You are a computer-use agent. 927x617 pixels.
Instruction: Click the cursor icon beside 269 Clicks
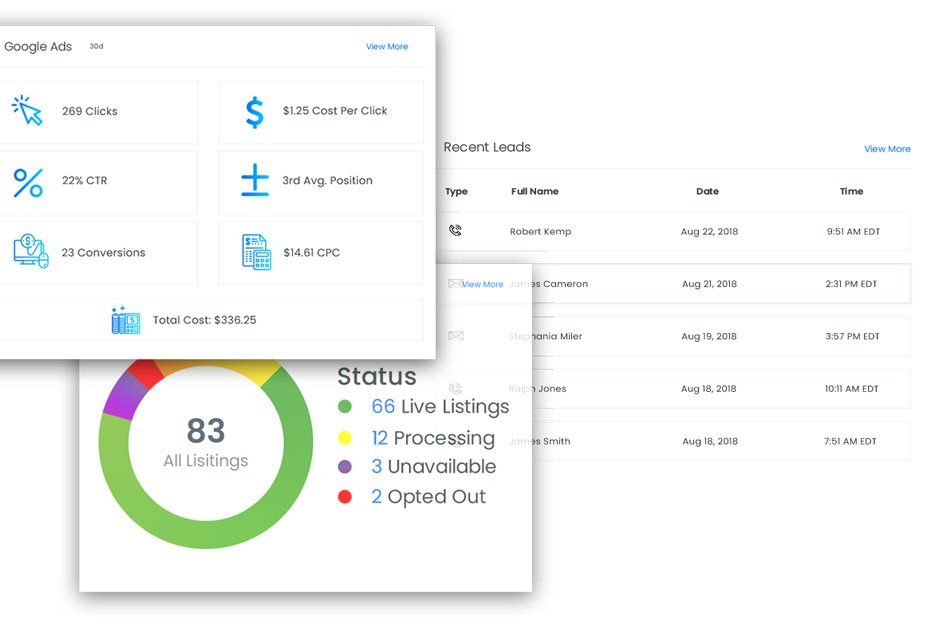27,110
